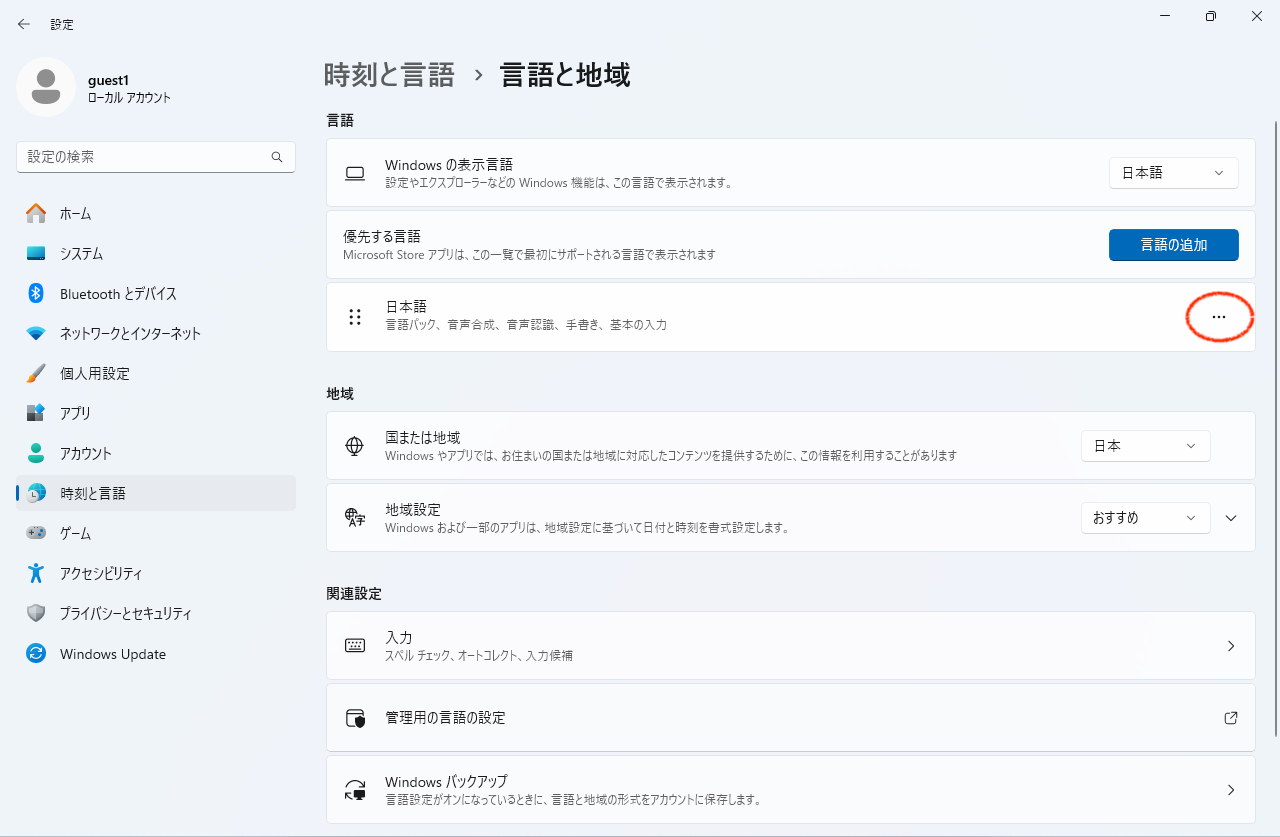This screenshot has width=1280, height=837.
Task: Open ネットワークとインターネット category
Action: coord(156,333)
